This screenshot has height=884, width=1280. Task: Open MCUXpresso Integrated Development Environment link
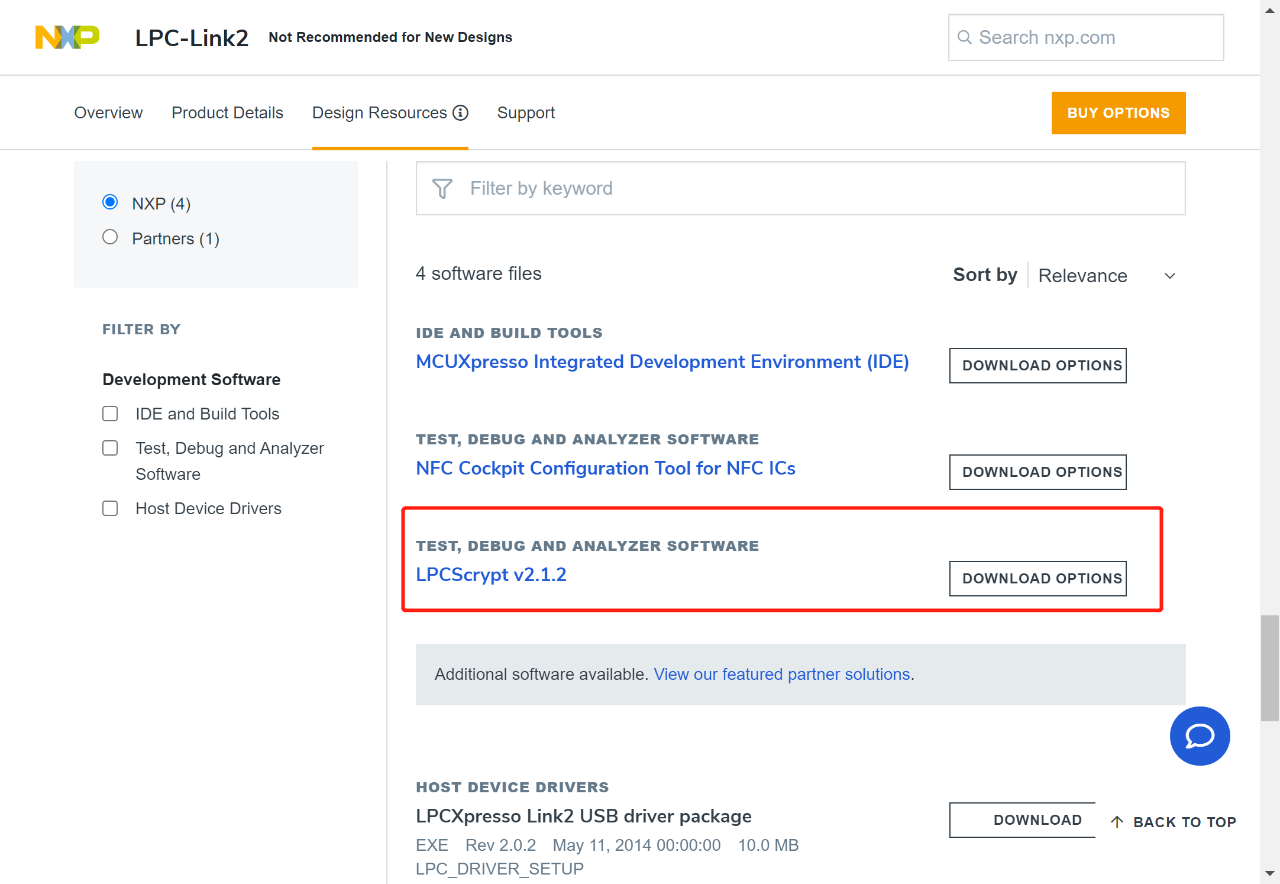[662, 362]
